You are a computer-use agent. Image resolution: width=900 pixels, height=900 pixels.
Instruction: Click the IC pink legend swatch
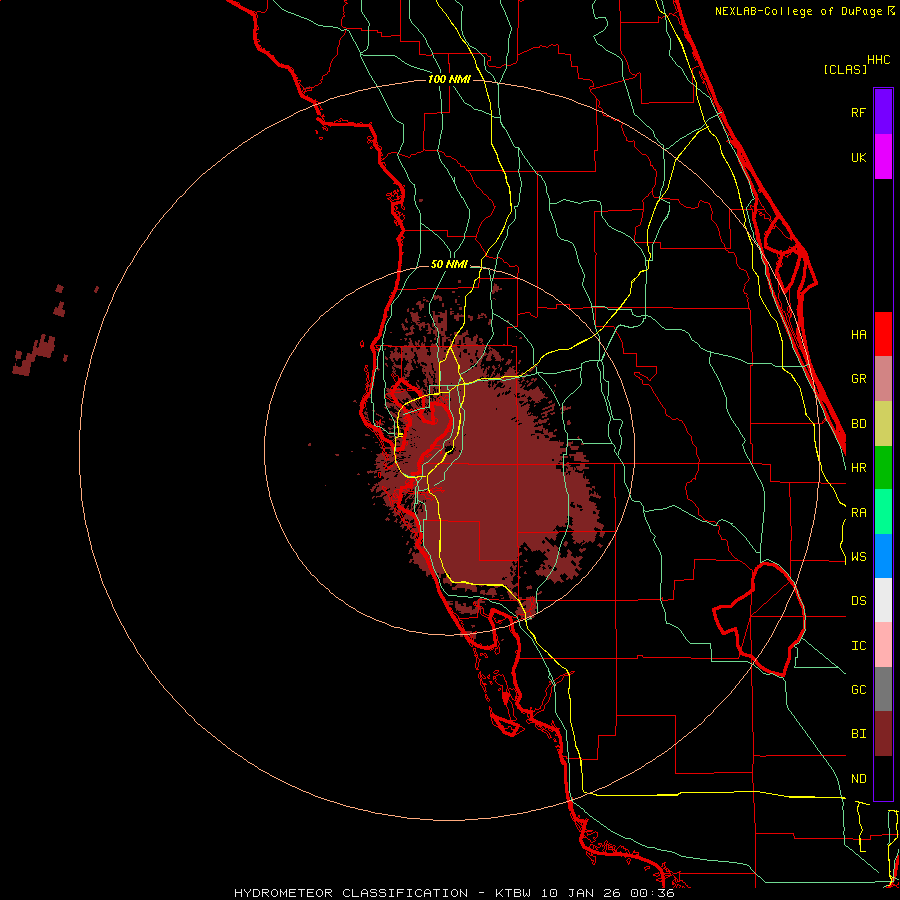pyautogui.click(x=883, y=645)
